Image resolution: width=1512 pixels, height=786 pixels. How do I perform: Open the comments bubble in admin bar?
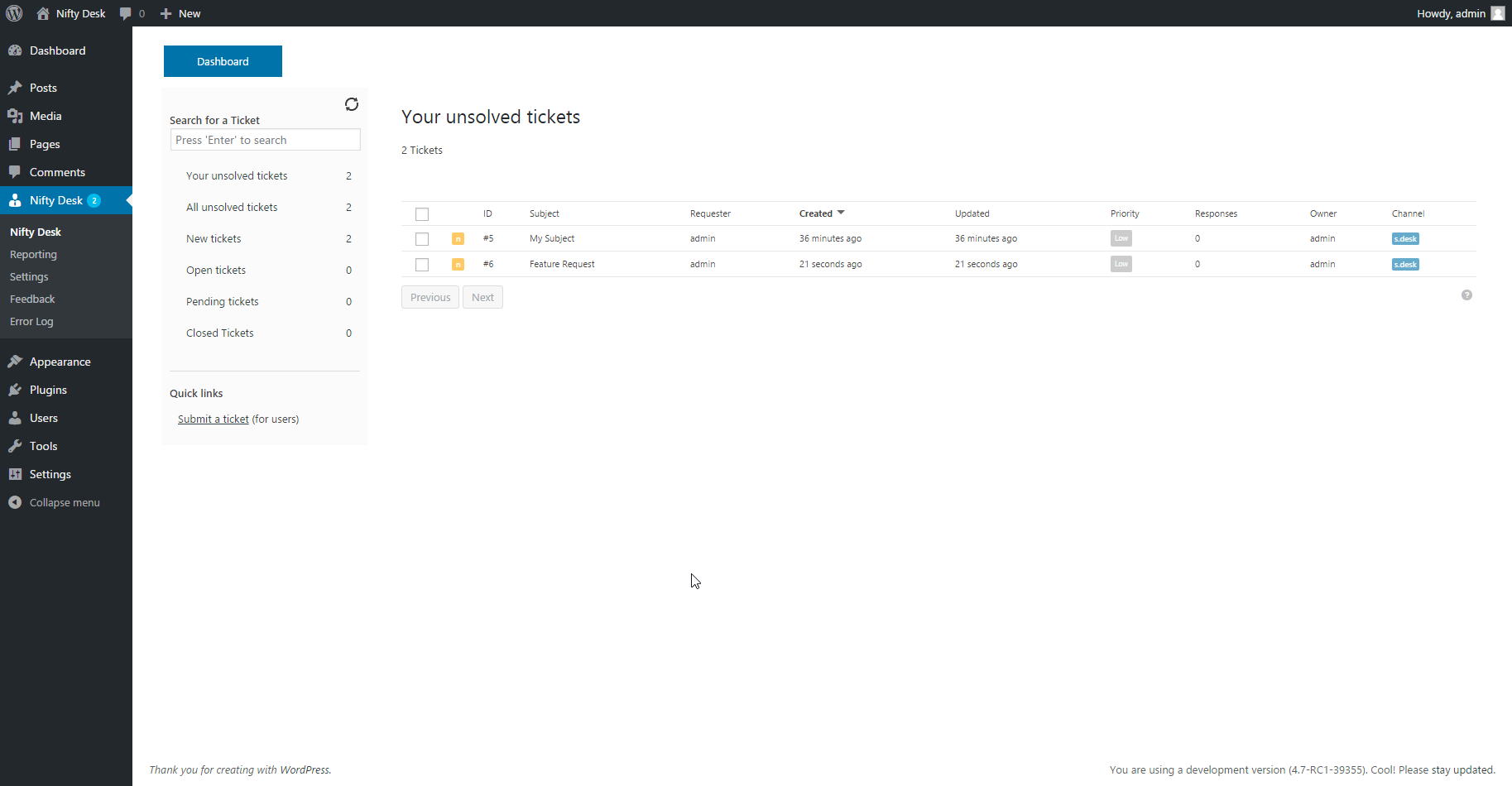(126, 13)
